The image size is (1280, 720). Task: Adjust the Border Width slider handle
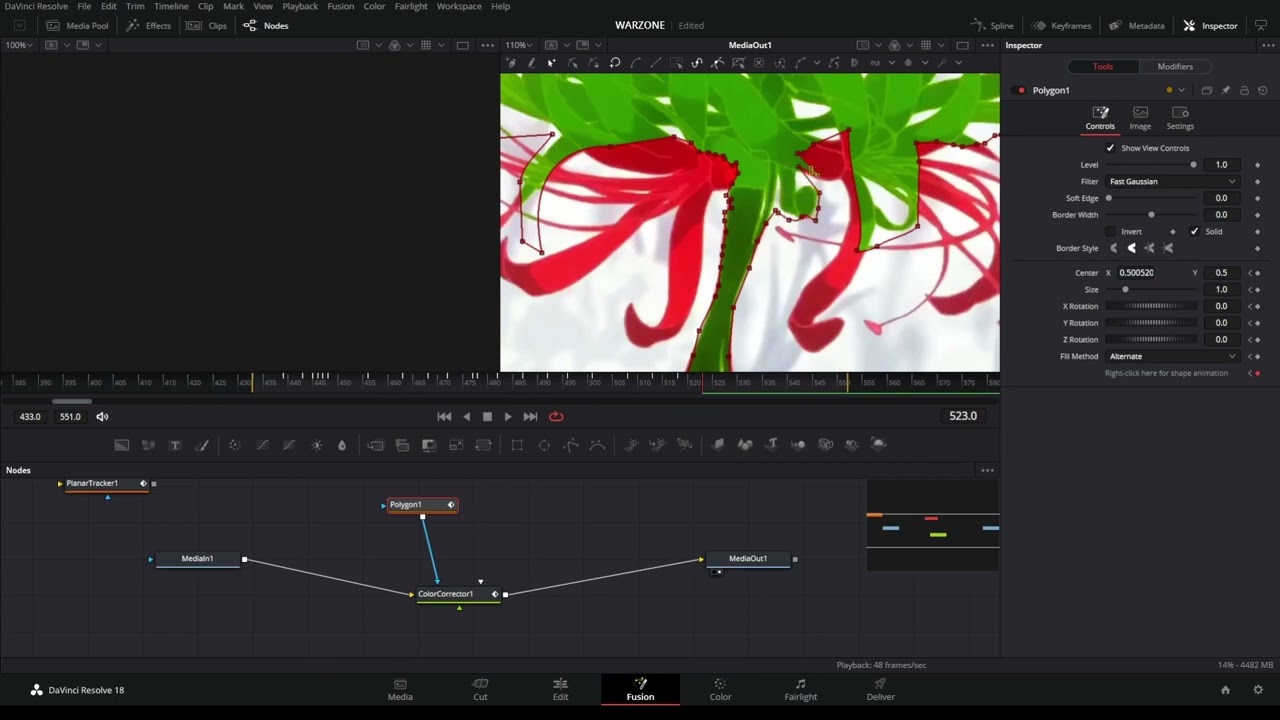tap(1151, 215)
